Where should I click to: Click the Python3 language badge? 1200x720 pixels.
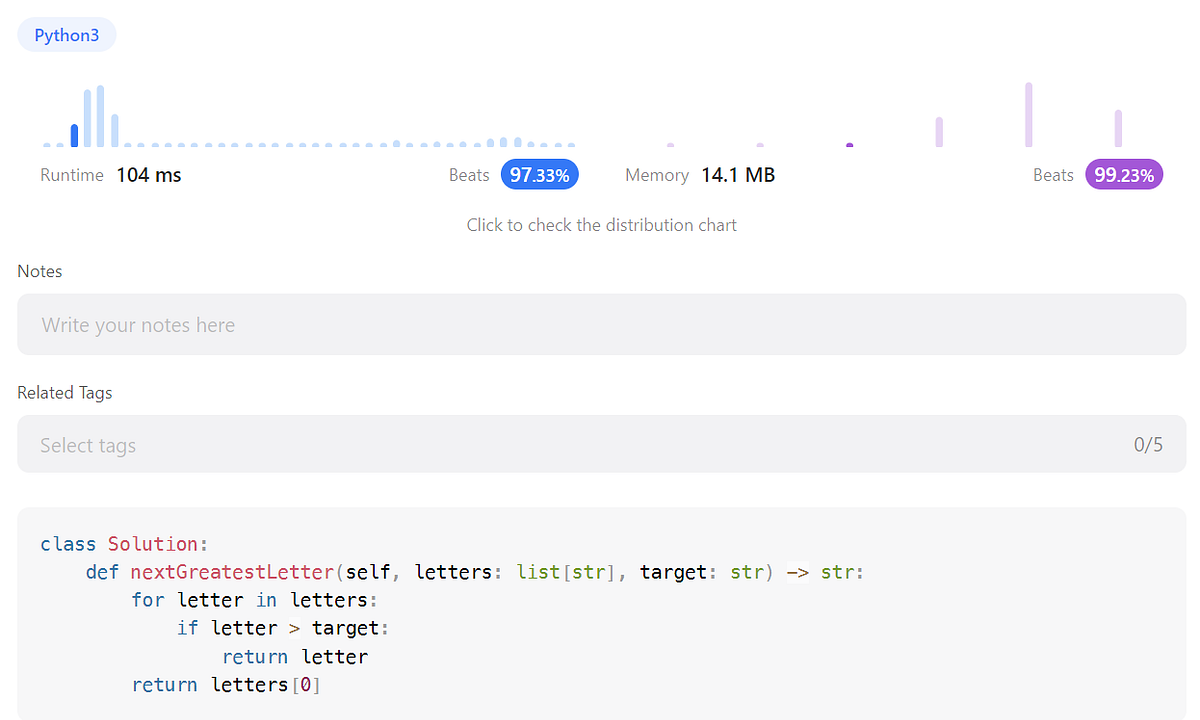pos(66,35)
